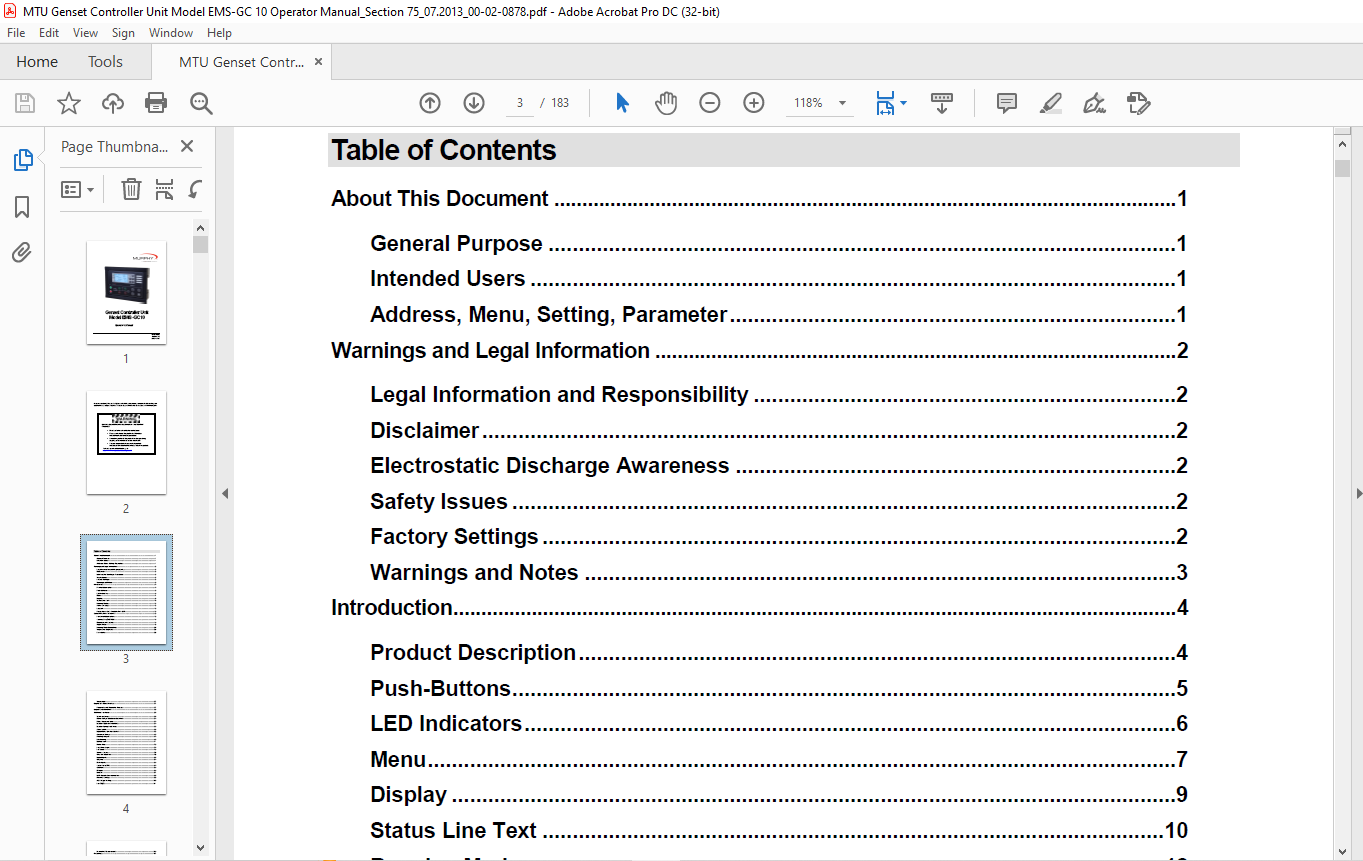The image size is (1363, 861).
Task: Select the MTU Genset Contr... document tab
Action: 241,62
